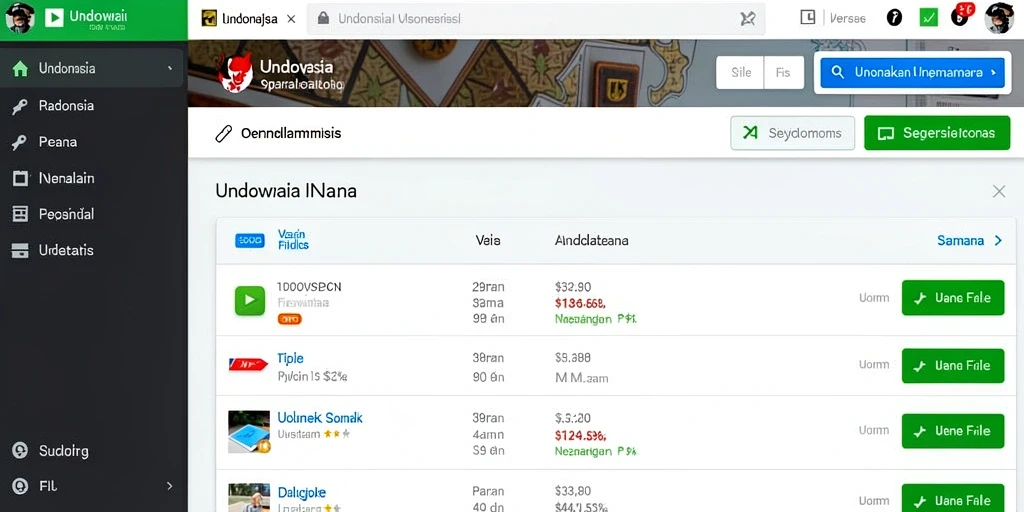Expand the Undonasia sidebar arrow
The height and width of the screenshot is (512, 1024).
click(x=170, y=69)
